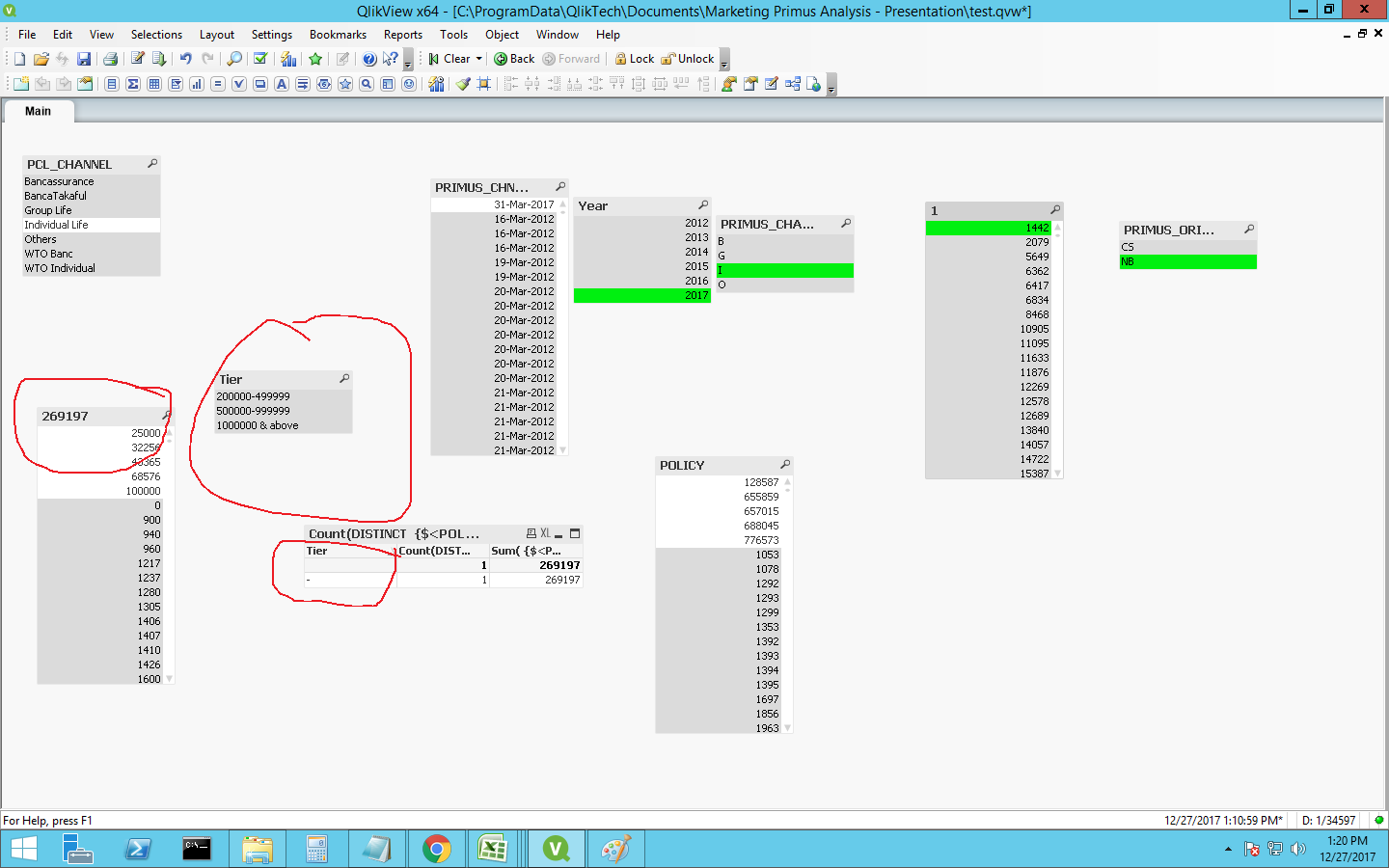Create a Chart with bar chart icon

[x=197, y=84]
